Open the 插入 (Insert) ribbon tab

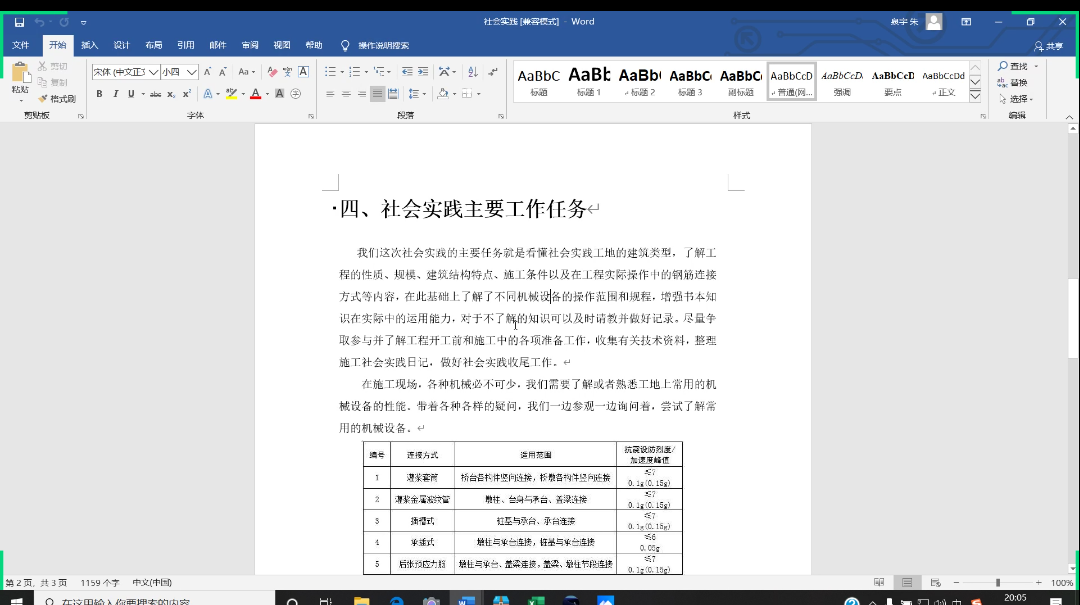point(89,45)
